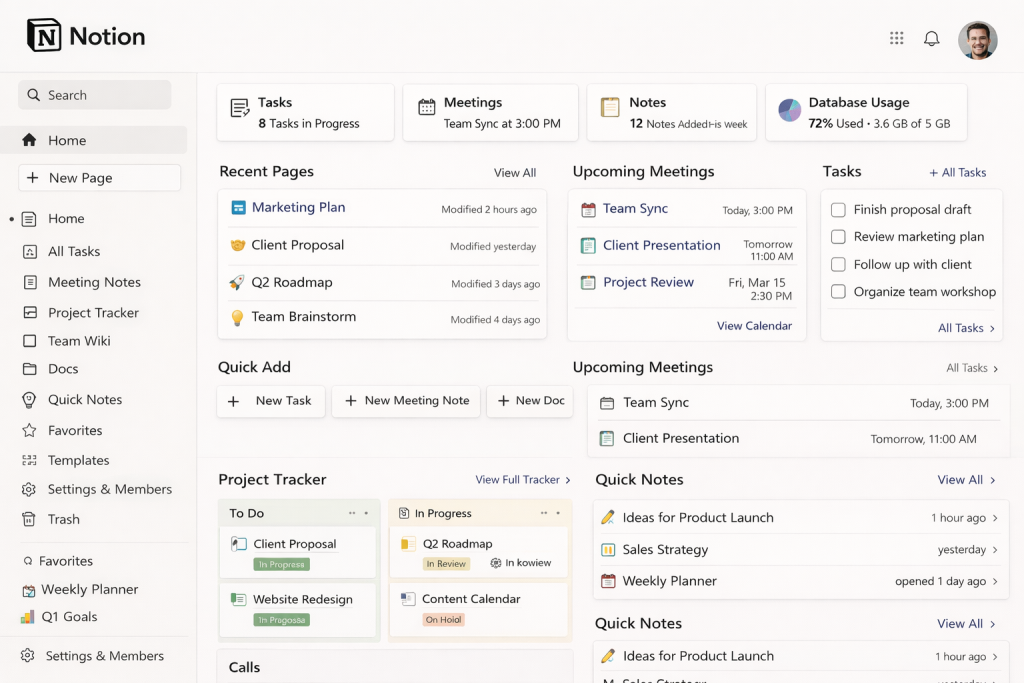Screen dimensions: 1024x683
Task: Open Project Tracker from the sidebar
Action: click(x=93, y=313)
